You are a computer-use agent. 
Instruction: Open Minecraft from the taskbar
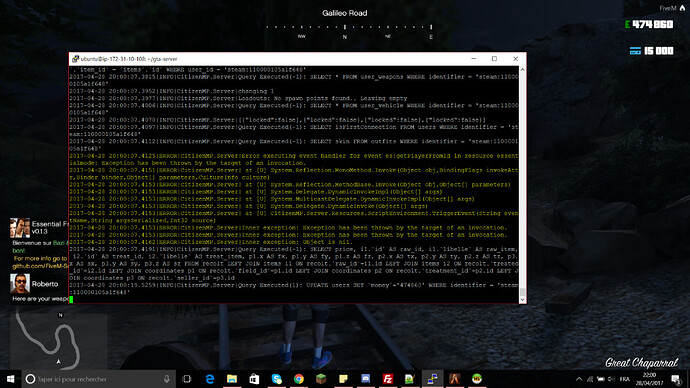[x=321, y=379]
